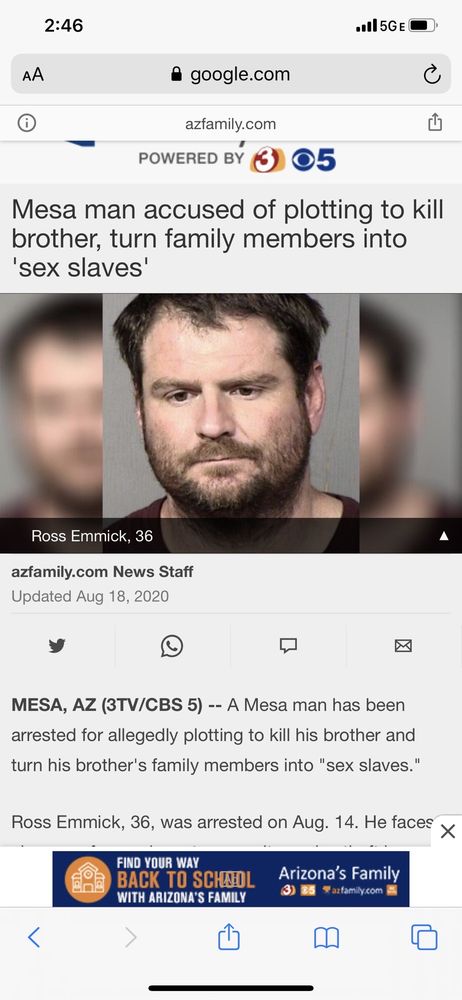Go back with Safari back arrow

[34, 937]
